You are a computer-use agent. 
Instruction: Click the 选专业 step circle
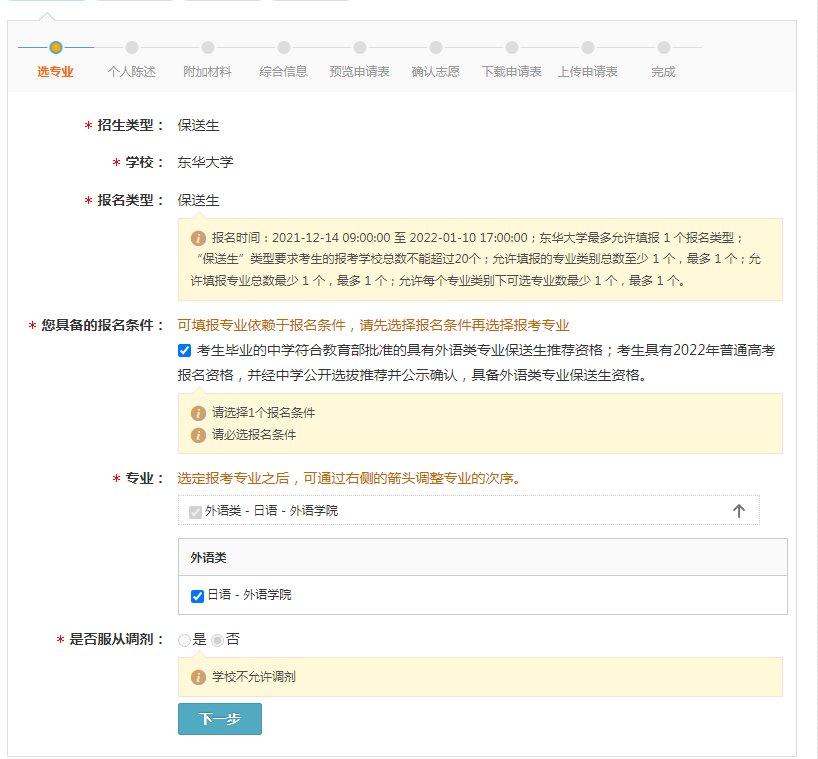click(x=56, y=47)
